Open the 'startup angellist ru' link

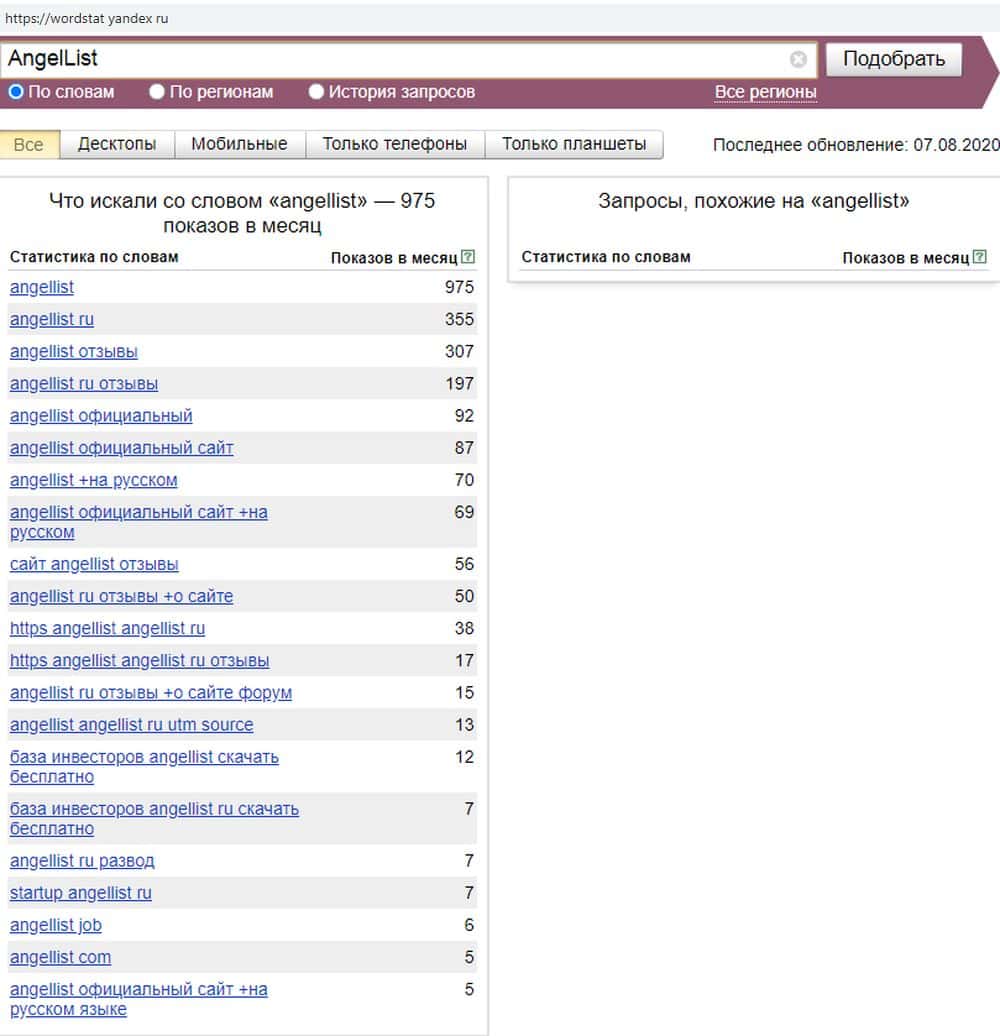pos(81,893)
